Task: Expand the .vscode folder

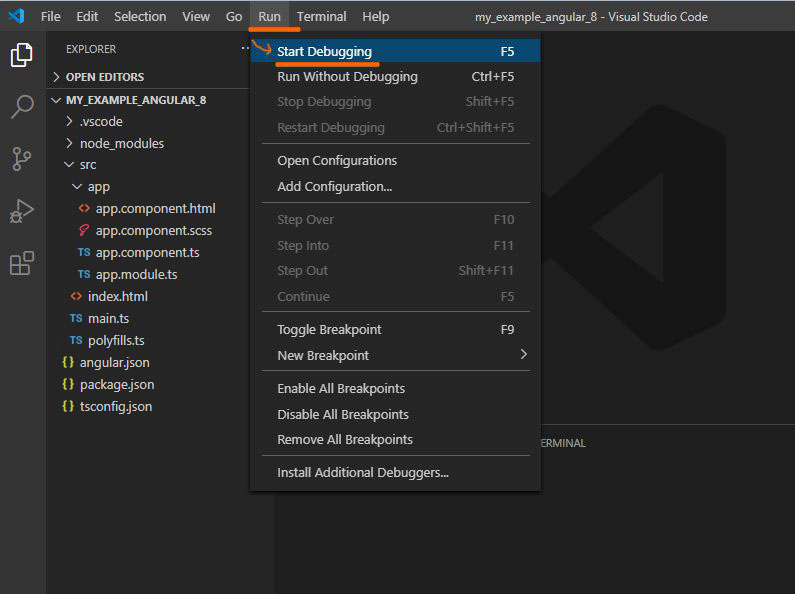Action: (x=101, y=121)
